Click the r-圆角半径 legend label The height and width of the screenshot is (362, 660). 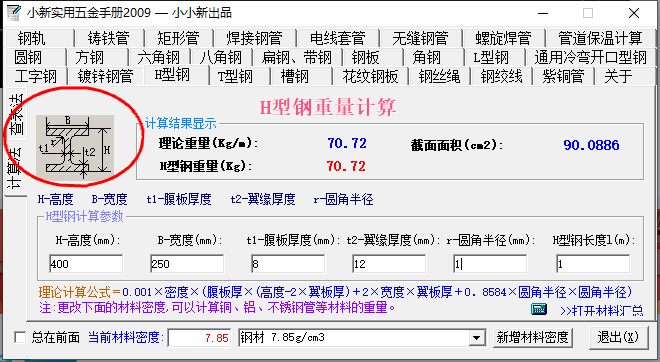click(343, 199)
